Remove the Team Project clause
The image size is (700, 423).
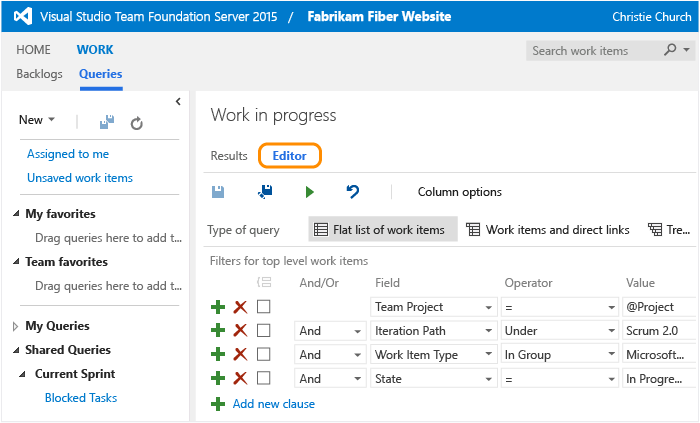coord(241,307)
